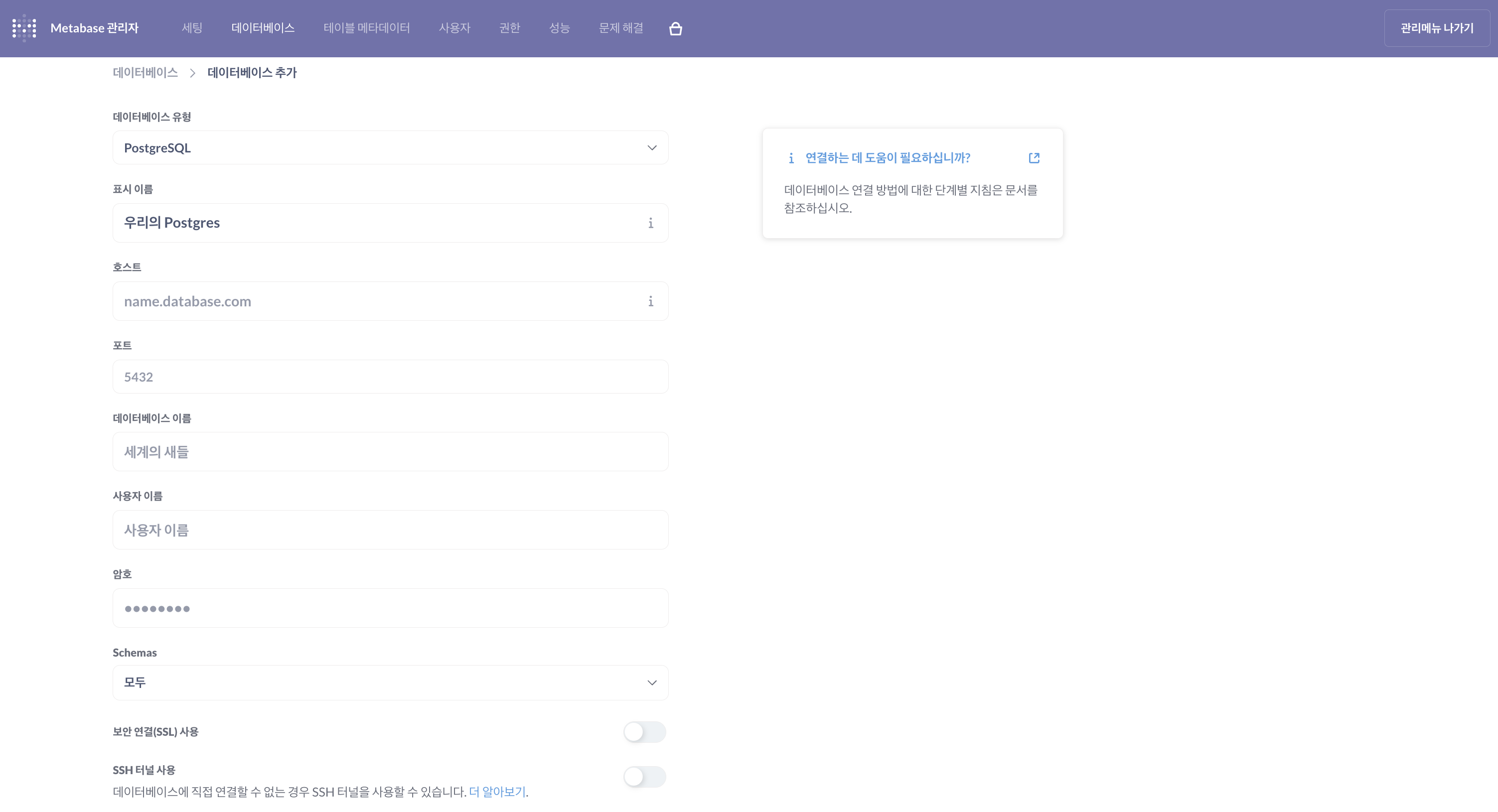Open the 세팅 menu item
This screenshot has height=812, width=1498.
[x=191, y=28]
